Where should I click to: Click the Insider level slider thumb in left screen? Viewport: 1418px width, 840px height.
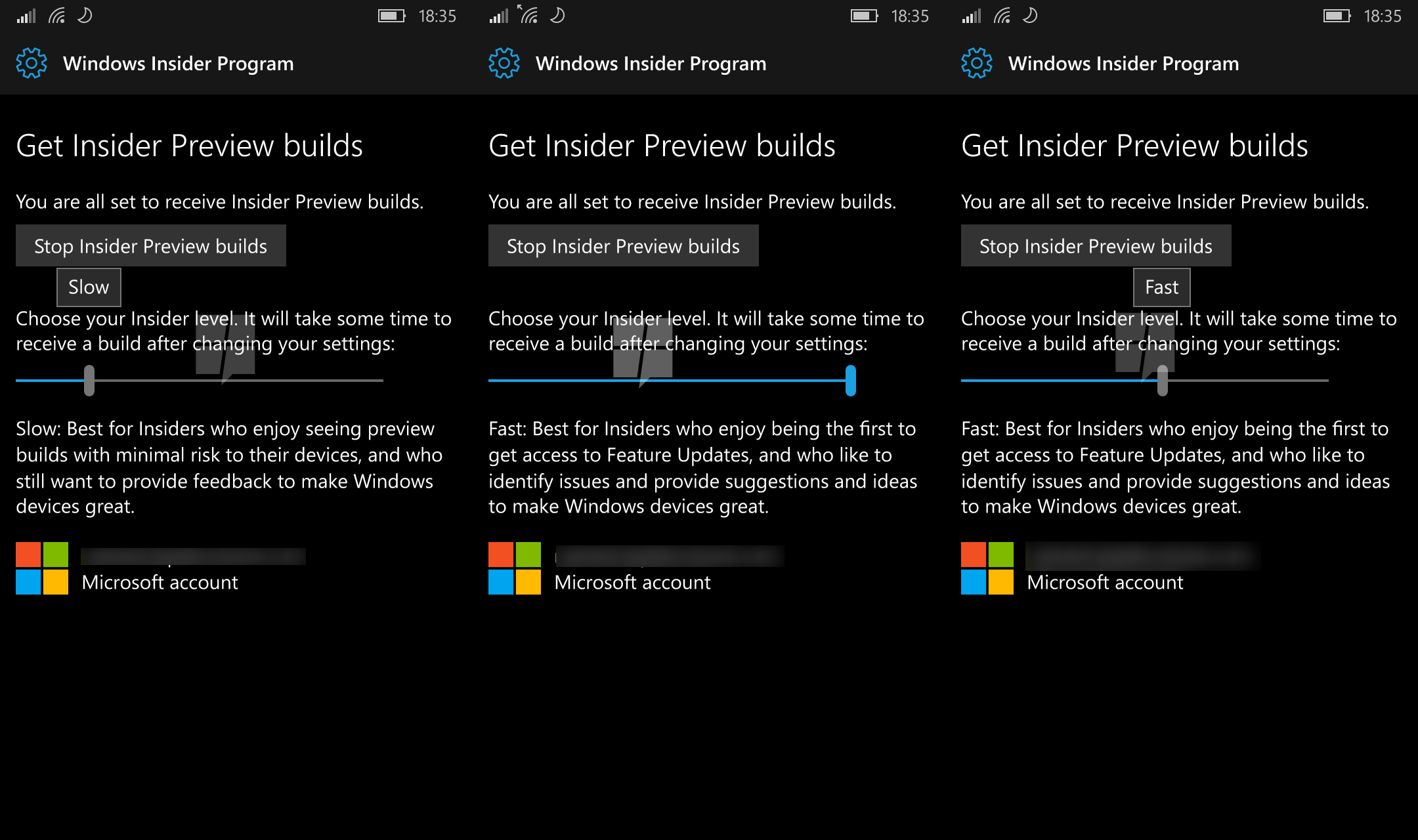89,381
